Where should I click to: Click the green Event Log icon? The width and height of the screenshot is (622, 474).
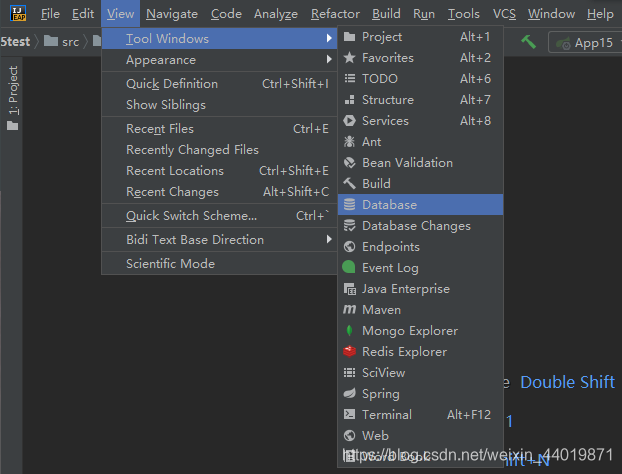[349, 267]
